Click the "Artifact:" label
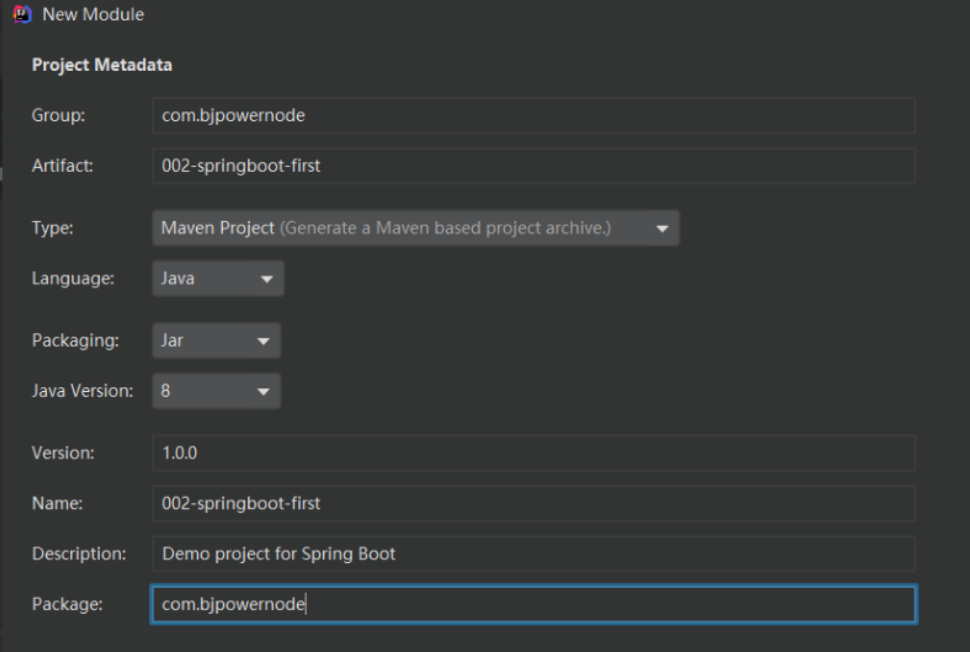Screen dimensions: 970x652 (62, 166)
